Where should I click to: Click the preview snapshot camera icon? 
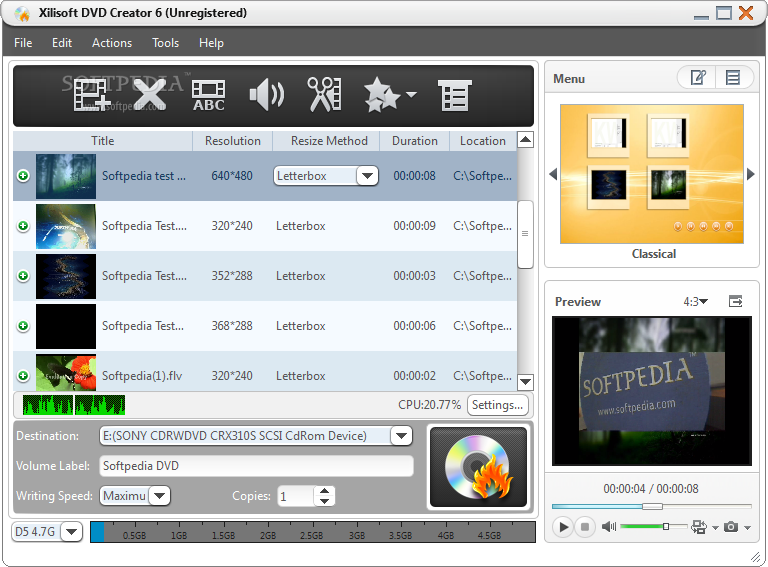[x=731, y=527]
